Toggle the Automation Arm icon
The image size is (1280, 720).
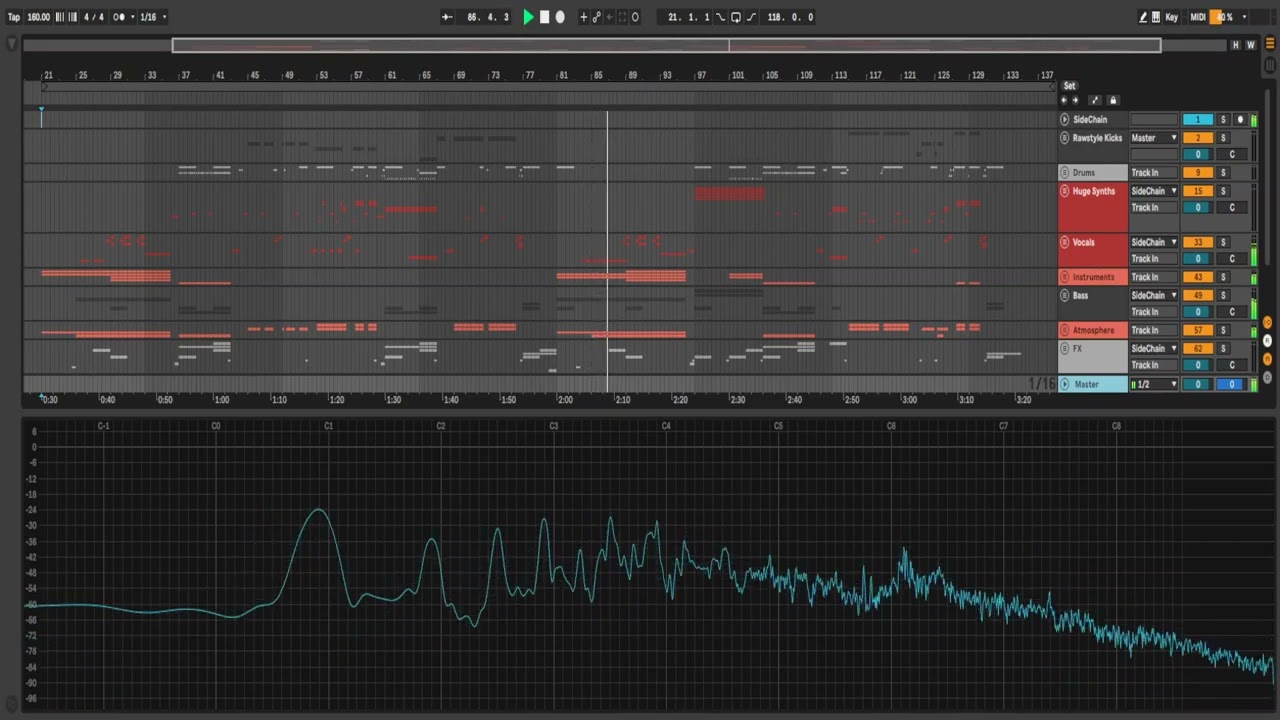597,17
